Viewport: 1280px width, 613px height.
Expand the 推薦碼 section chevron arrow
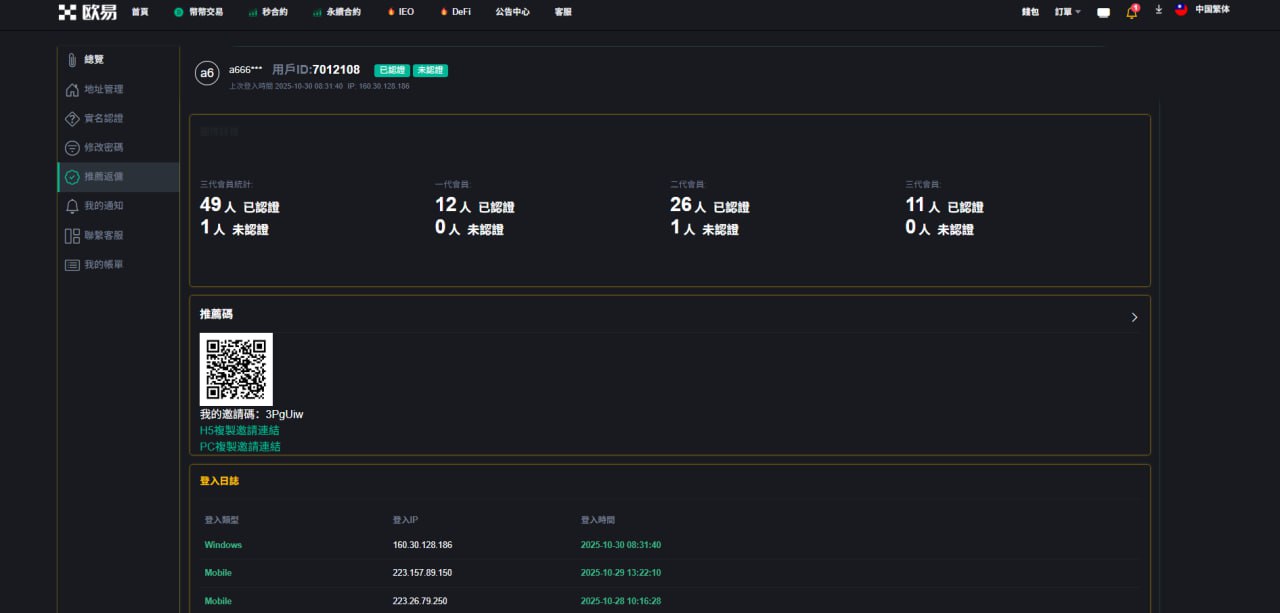click(1134, 317)
